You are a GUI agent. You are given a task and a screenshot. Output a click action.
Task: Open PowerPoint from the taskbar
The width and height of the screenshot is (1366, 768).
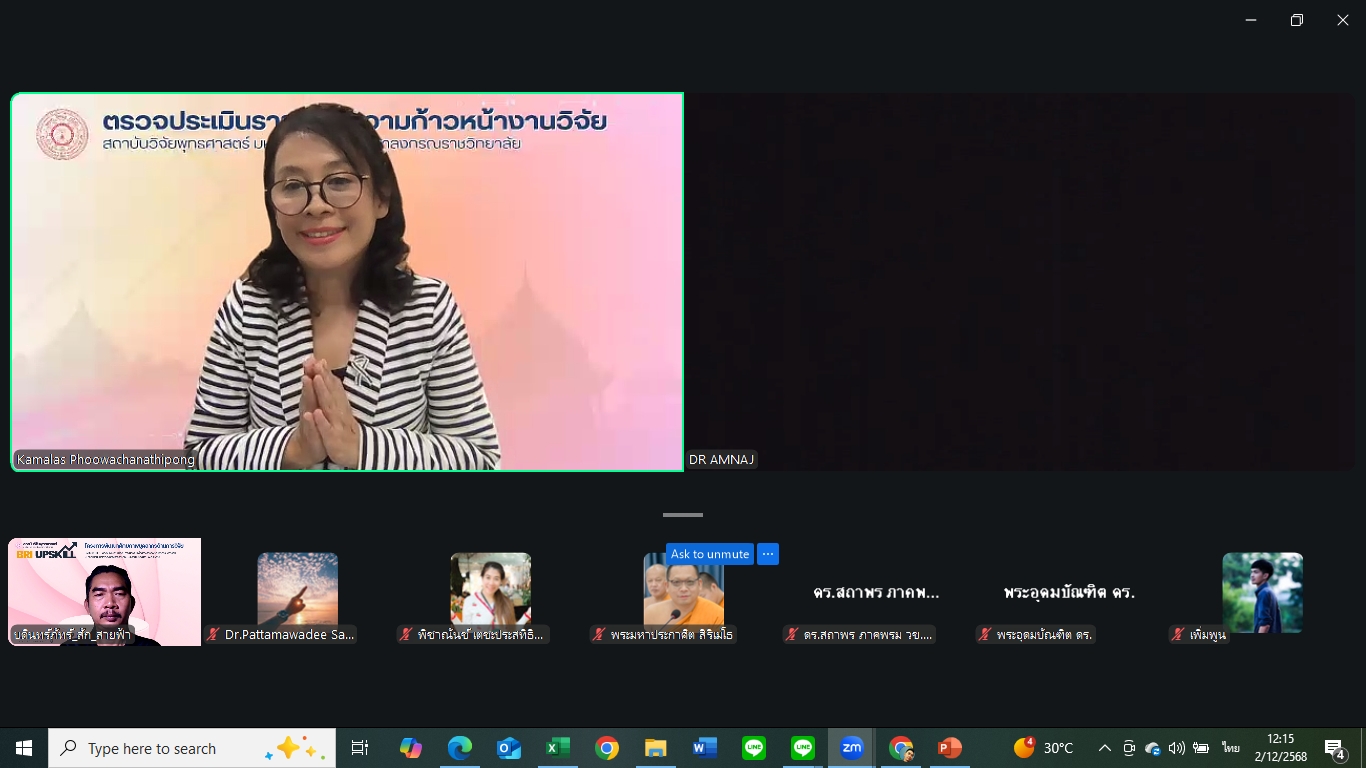pos(949,748)
